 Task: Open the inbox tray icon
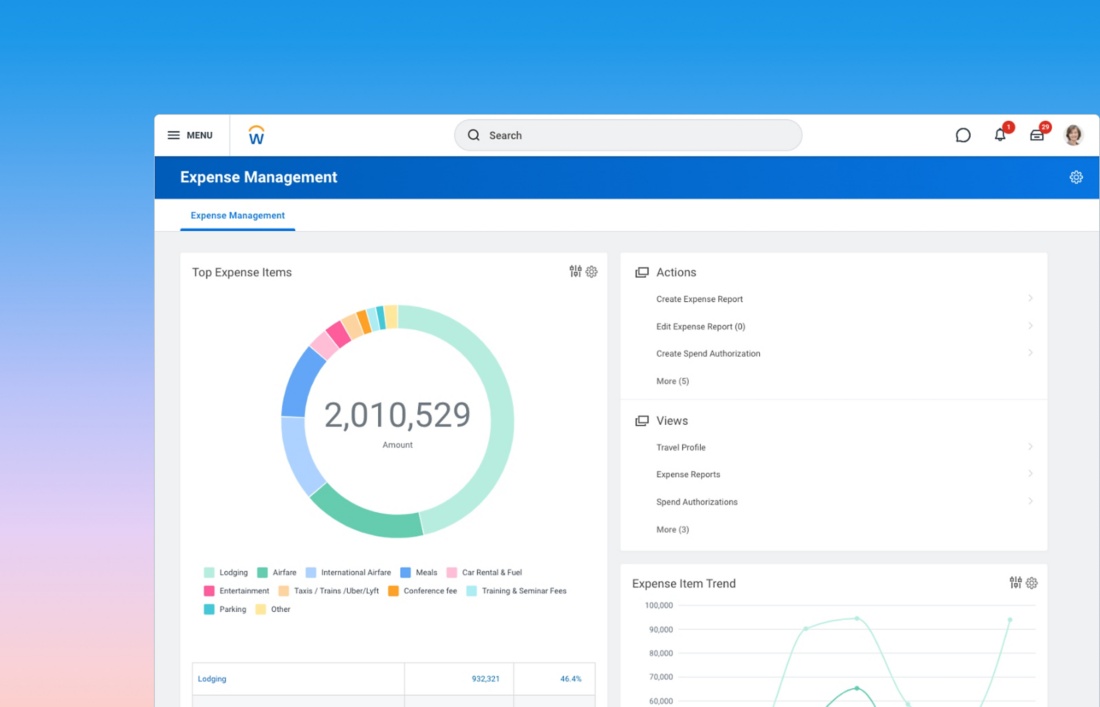[x=1037, y=135]
